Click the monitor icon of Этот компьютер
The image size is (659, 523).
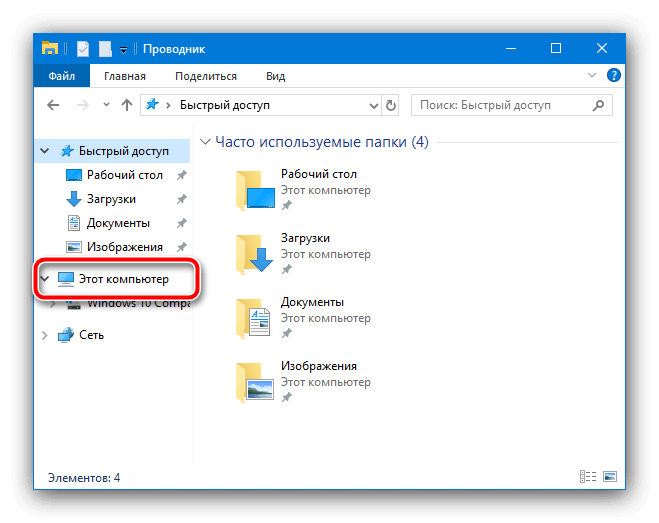(66, 279)
